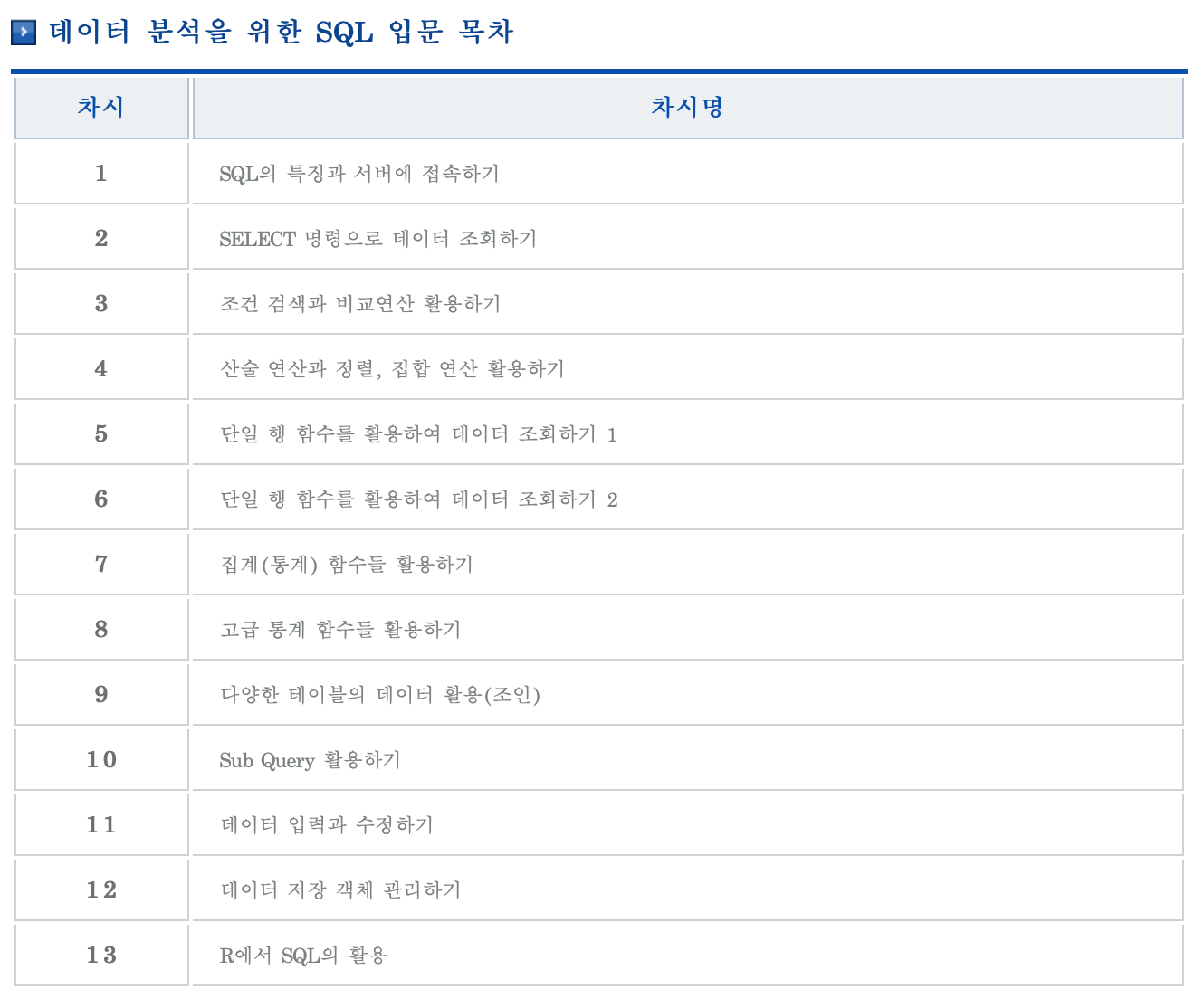The height and width of the screenshot is (1008, 1204).
Task: Click '집계(통계) 함수들 활용하기' lesson
Action: pos(347,565)
